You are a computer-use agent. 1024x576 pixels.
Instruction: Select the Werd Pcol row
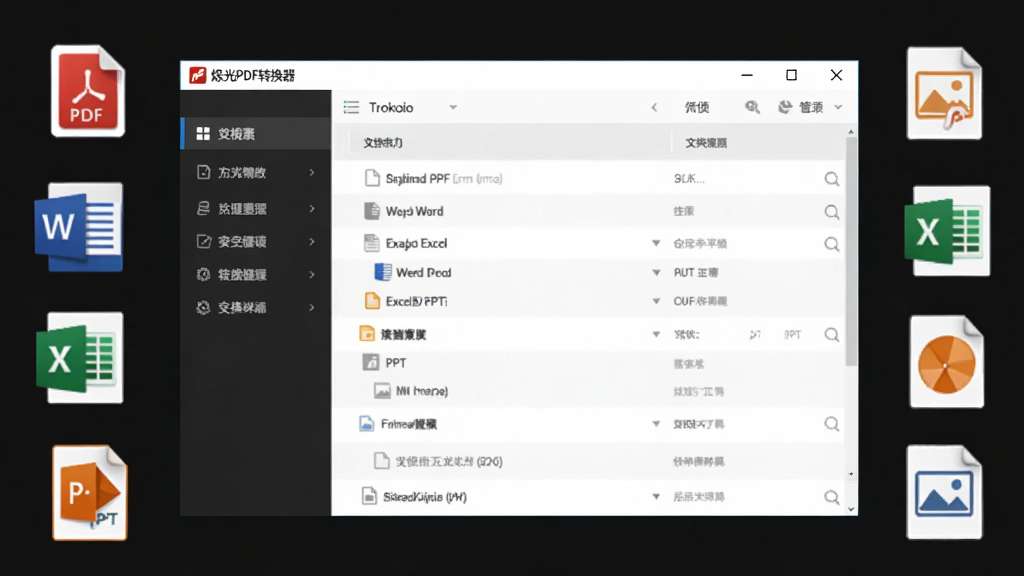[589, 272]
